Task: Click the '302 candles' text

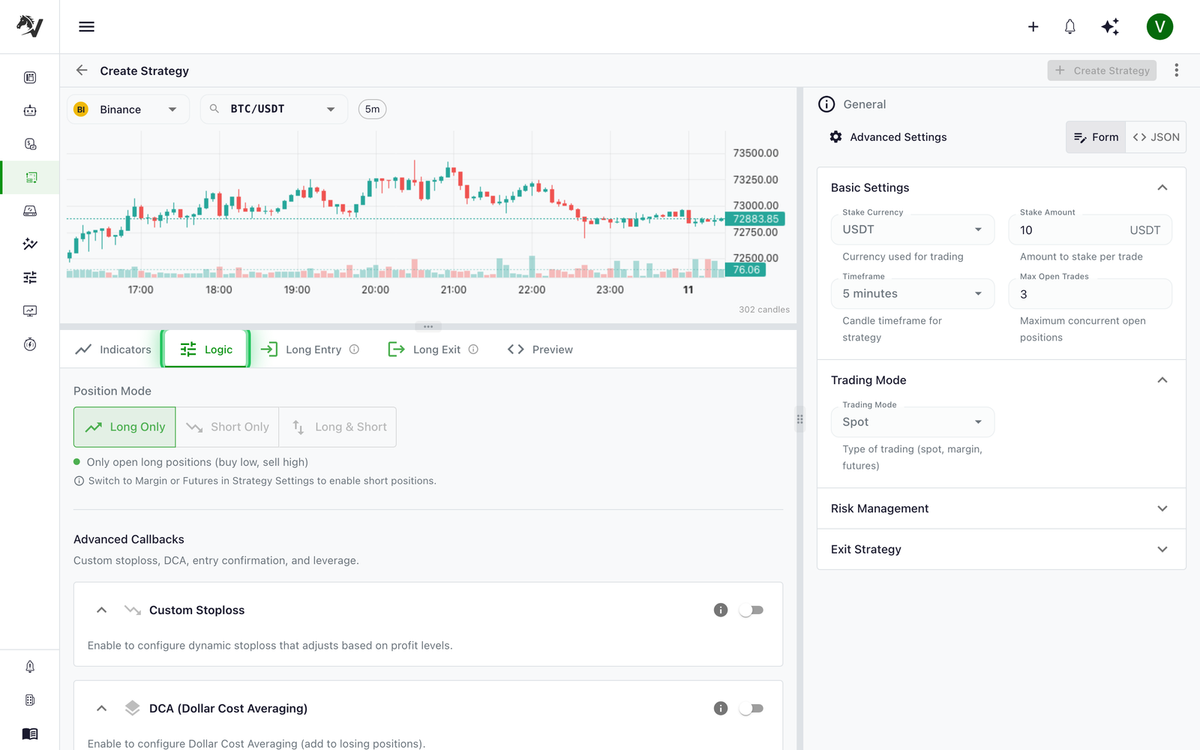Action: (x=764, y=310)
